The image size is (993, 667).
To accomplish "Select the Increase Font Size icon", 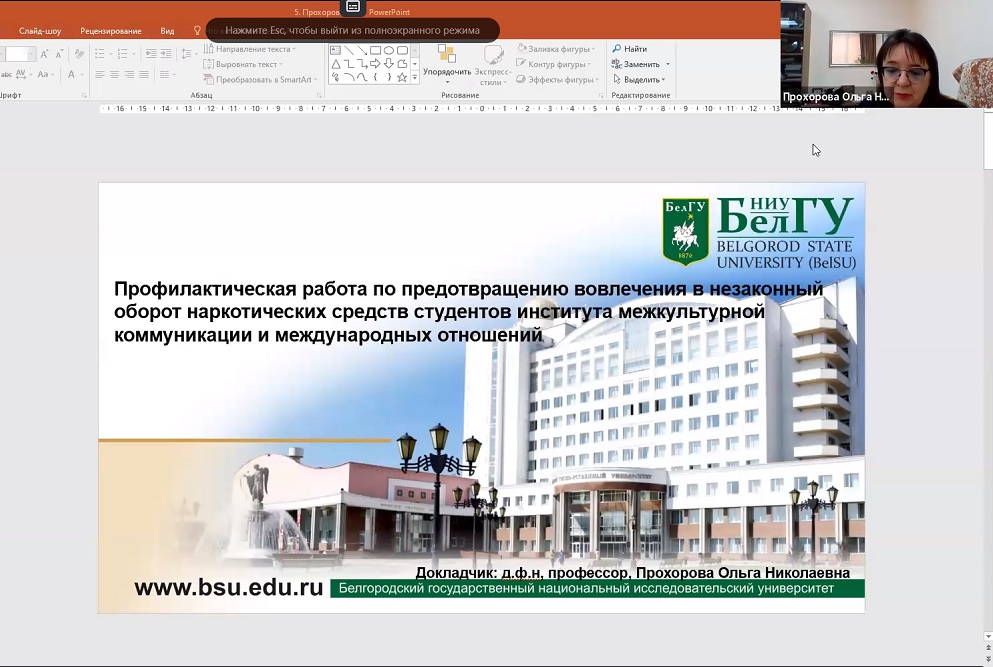I will [x=44, y=54].
